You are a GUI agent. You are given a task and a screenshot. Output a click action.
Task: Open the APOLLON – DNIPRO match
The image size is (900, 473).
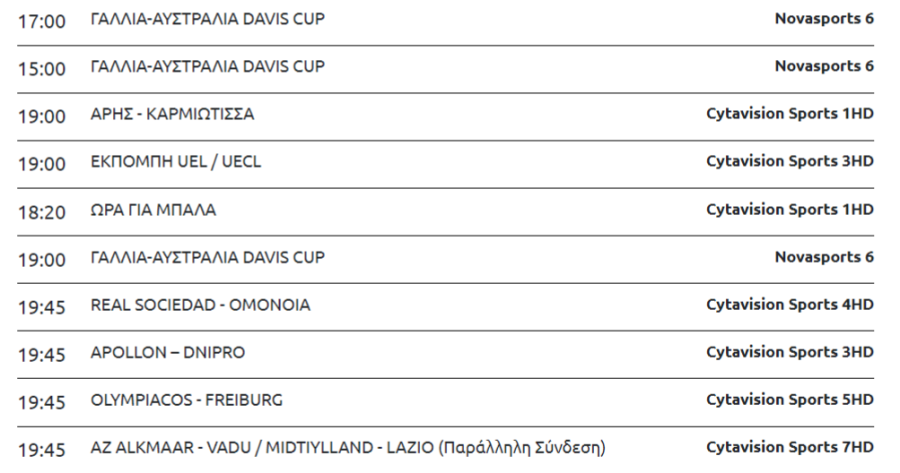[x=168, y=352]
